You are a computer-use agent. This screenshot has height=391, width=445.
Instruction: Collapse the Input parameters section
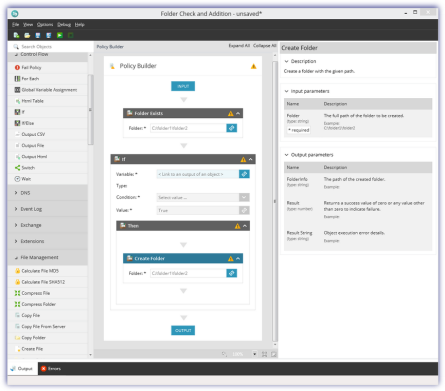pos(286,91)
